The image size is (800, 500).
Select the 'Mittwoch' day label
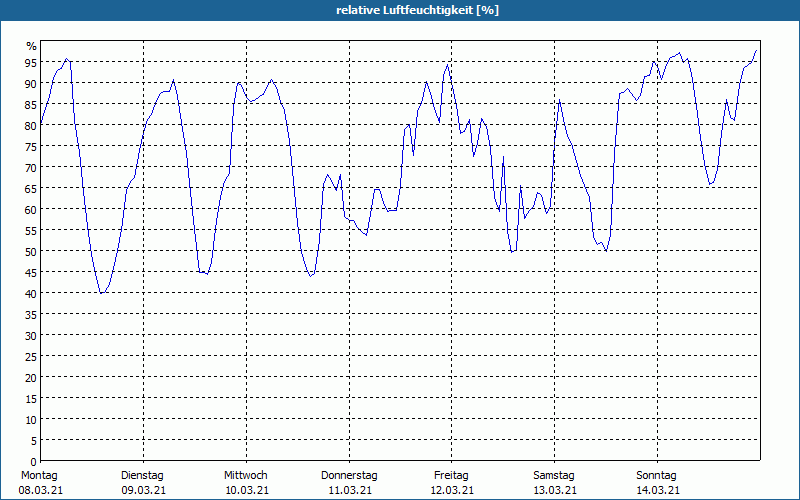pos(246,475)
